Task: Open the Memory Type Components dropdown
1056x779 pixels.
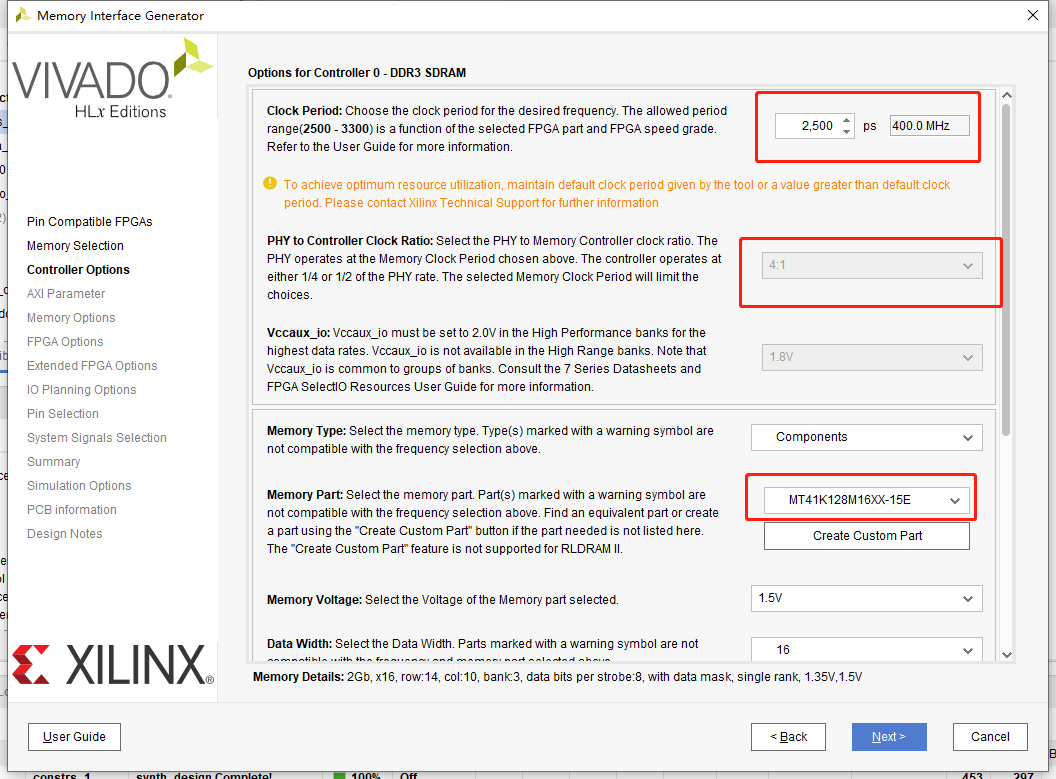Action: (x=867, y=437)
